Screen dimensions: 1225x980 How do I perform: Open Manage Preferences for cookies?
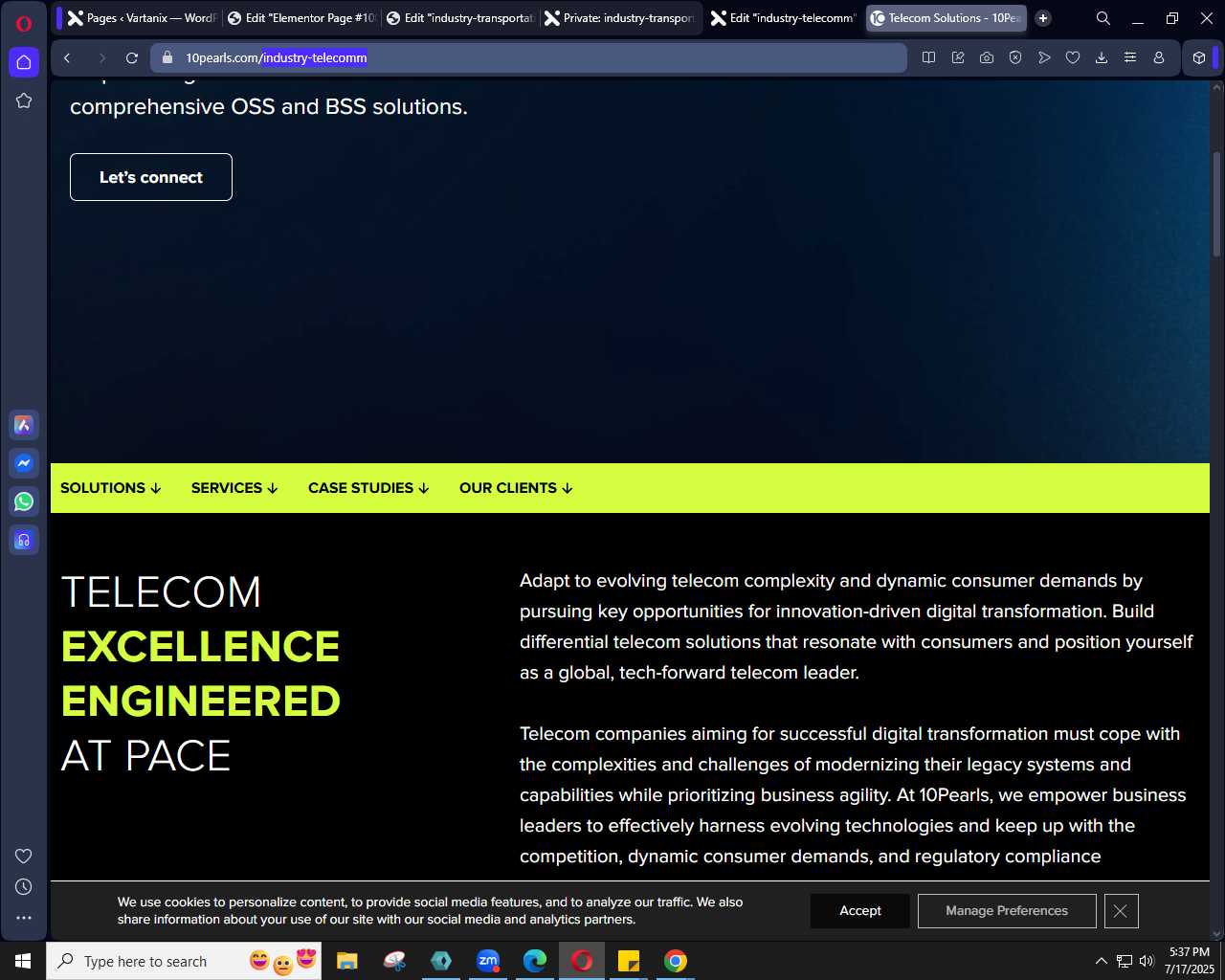click(1007, 911)
